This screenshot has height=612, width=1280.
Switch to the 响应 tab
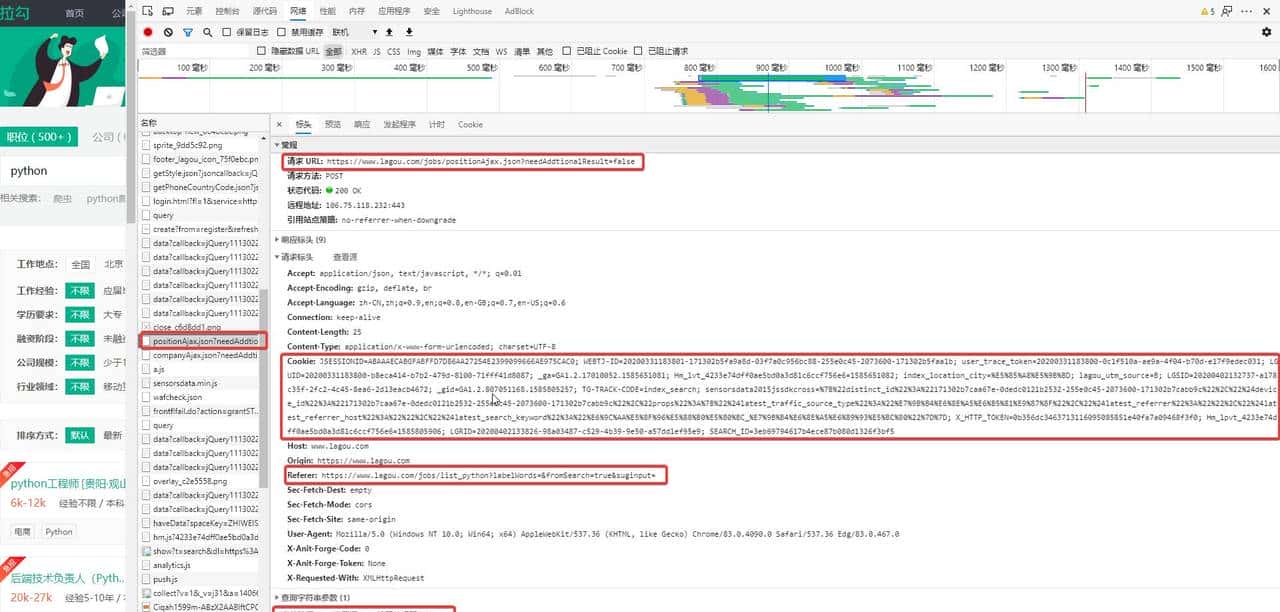[x=362, y=125]
